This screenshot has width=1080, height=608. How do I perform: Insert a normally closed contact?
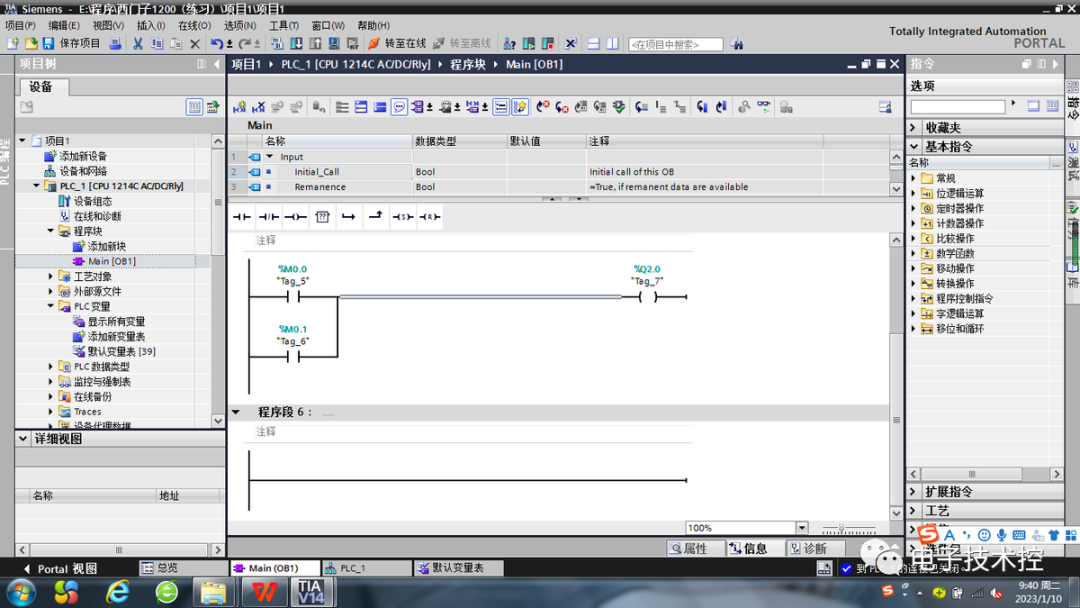point(268,217)
